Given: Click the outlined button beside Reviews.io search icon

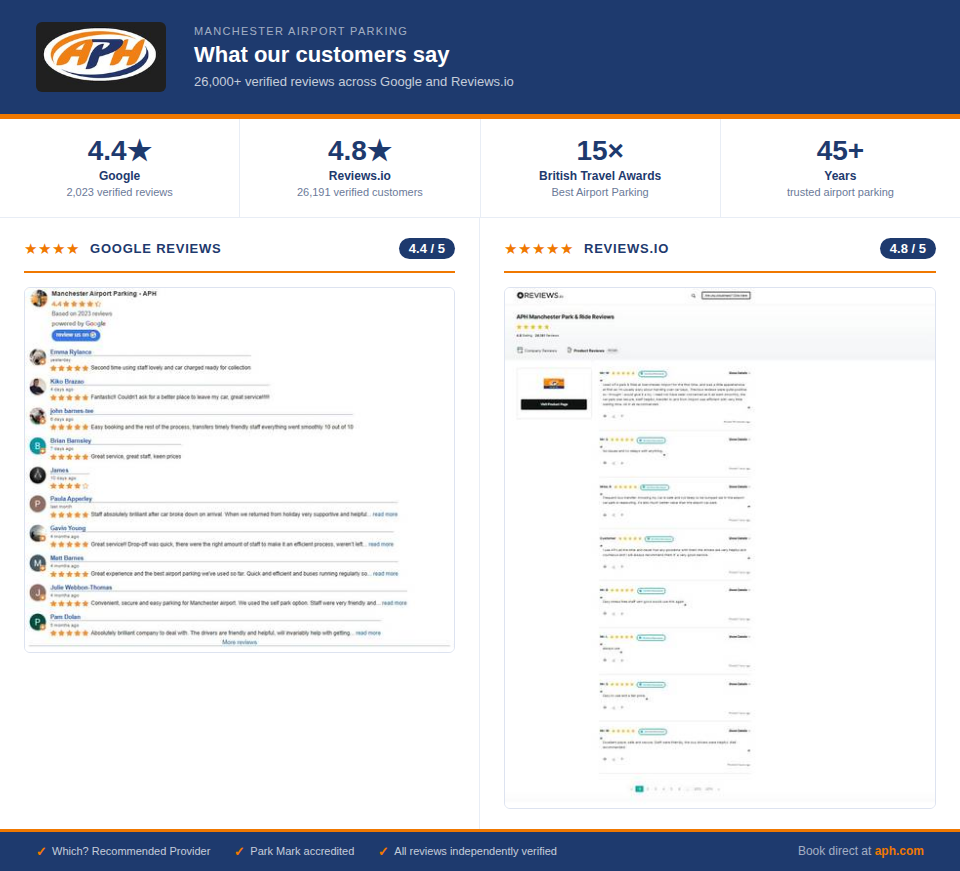Looking at the screenshot, I should coord(726,296).
